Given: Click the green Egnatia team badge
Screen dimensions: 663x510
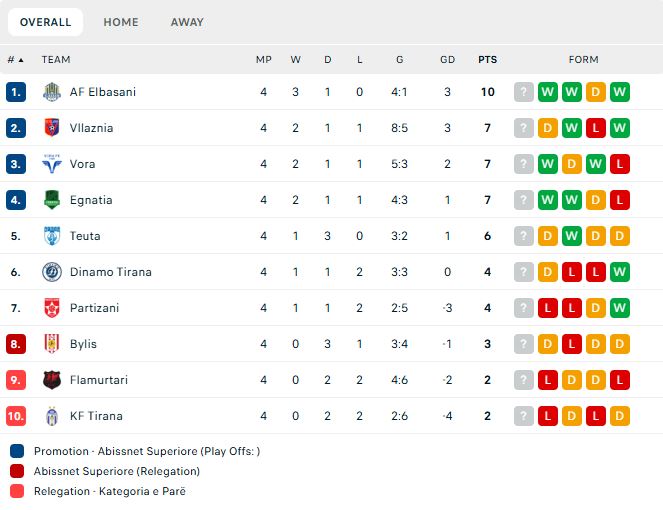Looking at the screenshot, I should (52, 200).
